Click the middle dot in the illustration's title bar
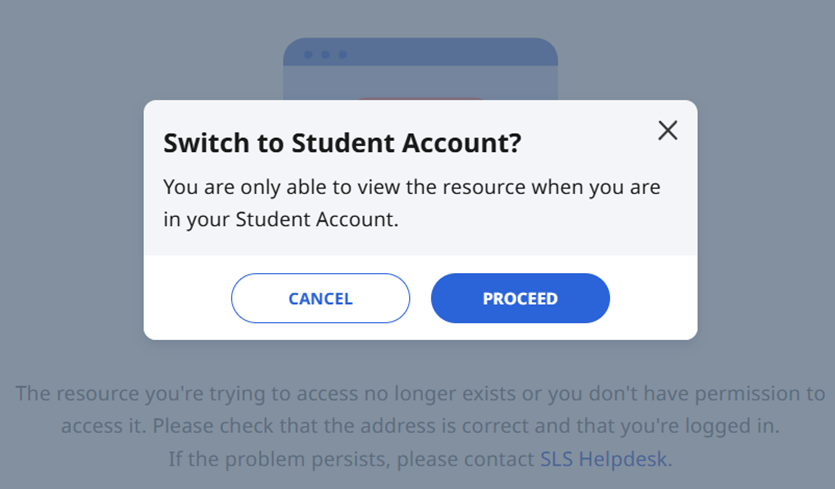Viewport: 835px width, 489px height. click(325, 54)
